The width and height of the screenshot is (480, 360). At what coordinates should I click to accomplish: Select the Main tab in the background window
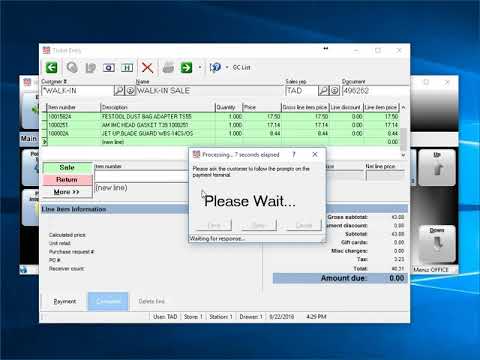click(x=29, y=139)
